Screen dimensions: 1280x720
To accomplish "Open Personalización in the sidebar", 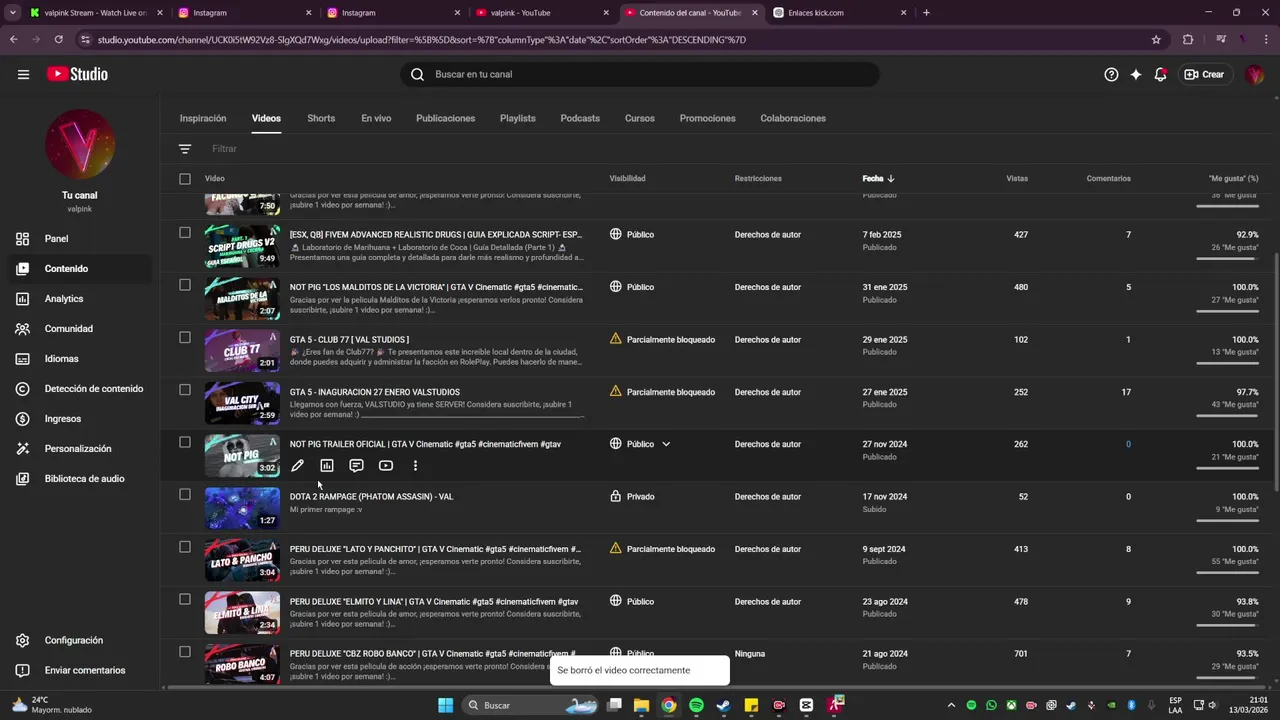I will (x=80, y=449).
